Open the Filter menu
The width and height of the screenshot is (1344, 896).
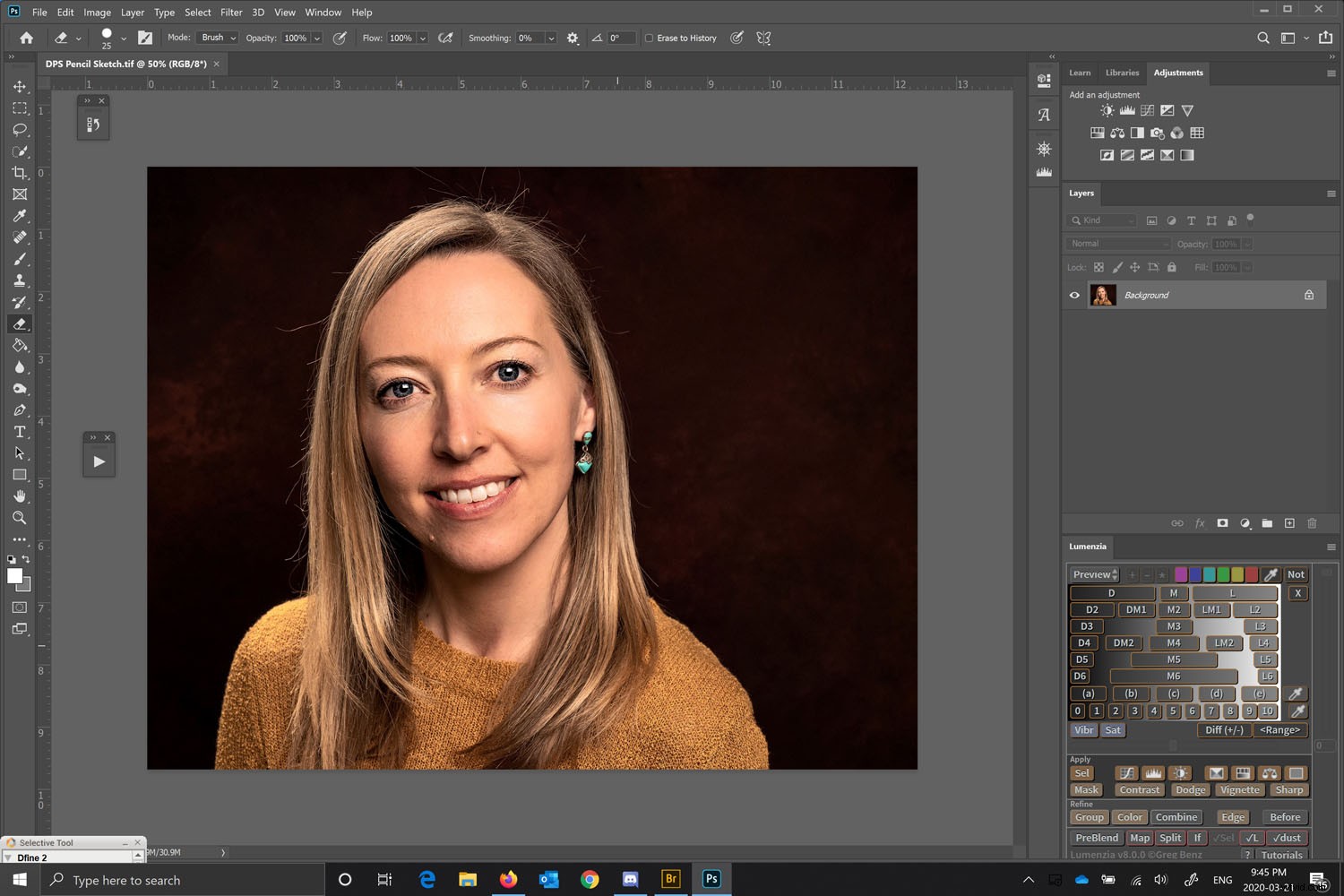tap(231, 12)
